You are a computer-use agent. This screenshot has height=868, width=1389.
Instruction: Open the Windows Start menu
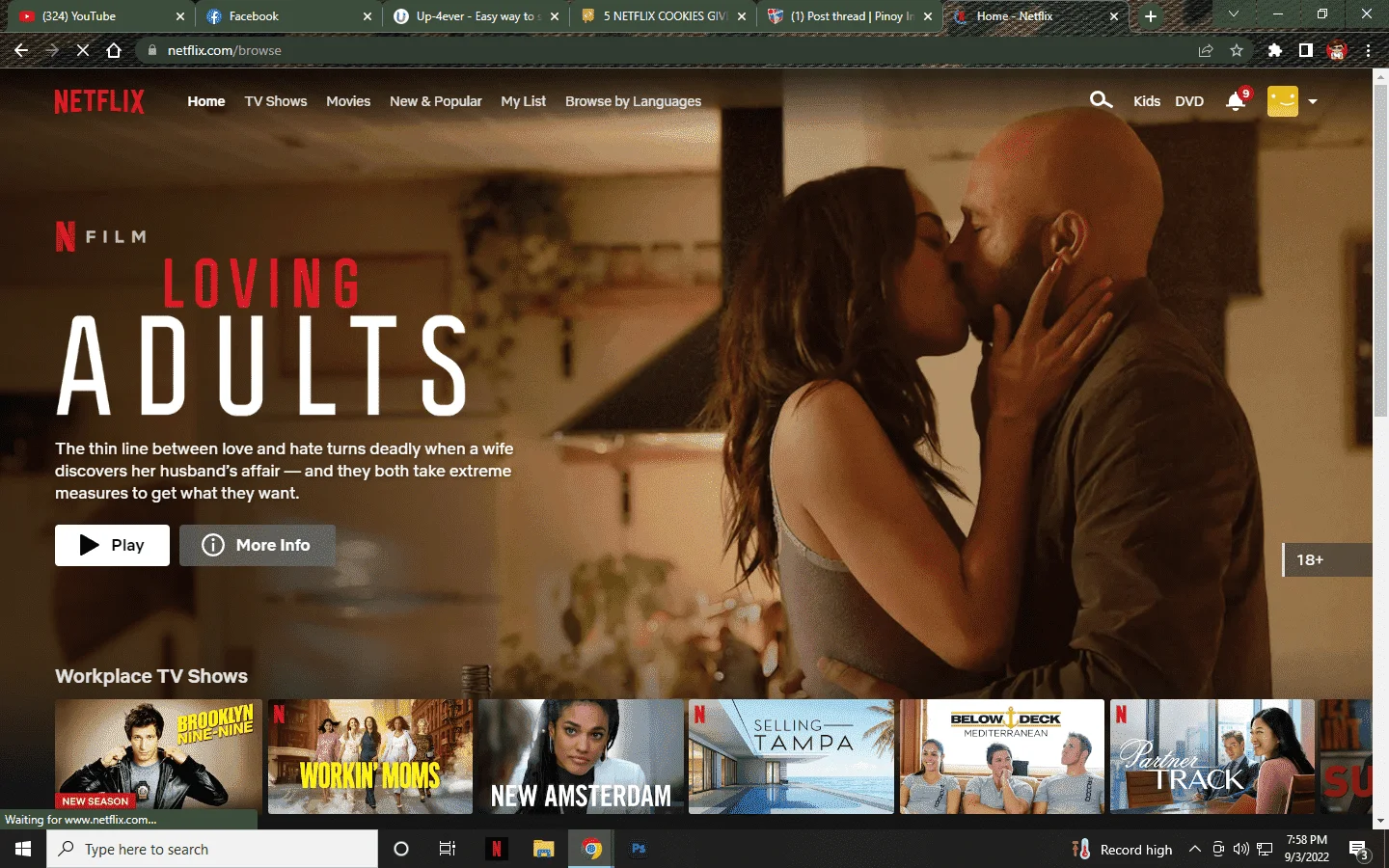(x=23, y=849)
